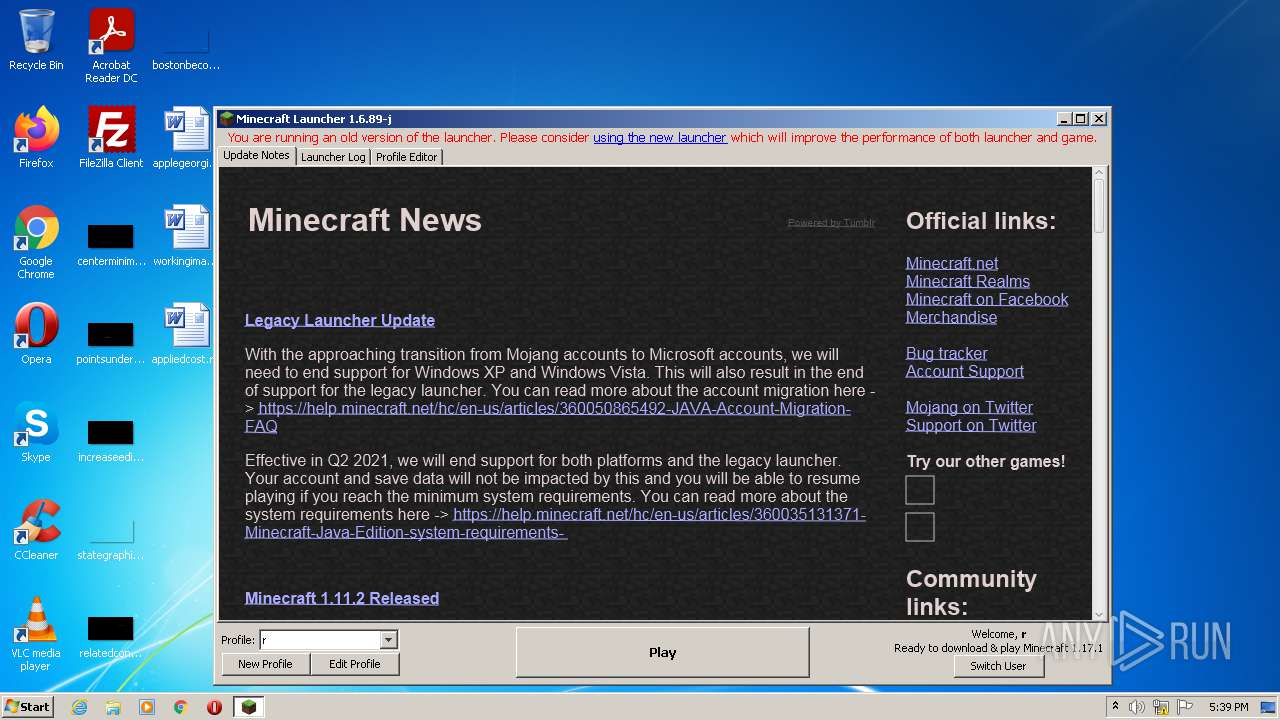
Task: Click the news scrollbar down arrow
Action: point(1099,614)
